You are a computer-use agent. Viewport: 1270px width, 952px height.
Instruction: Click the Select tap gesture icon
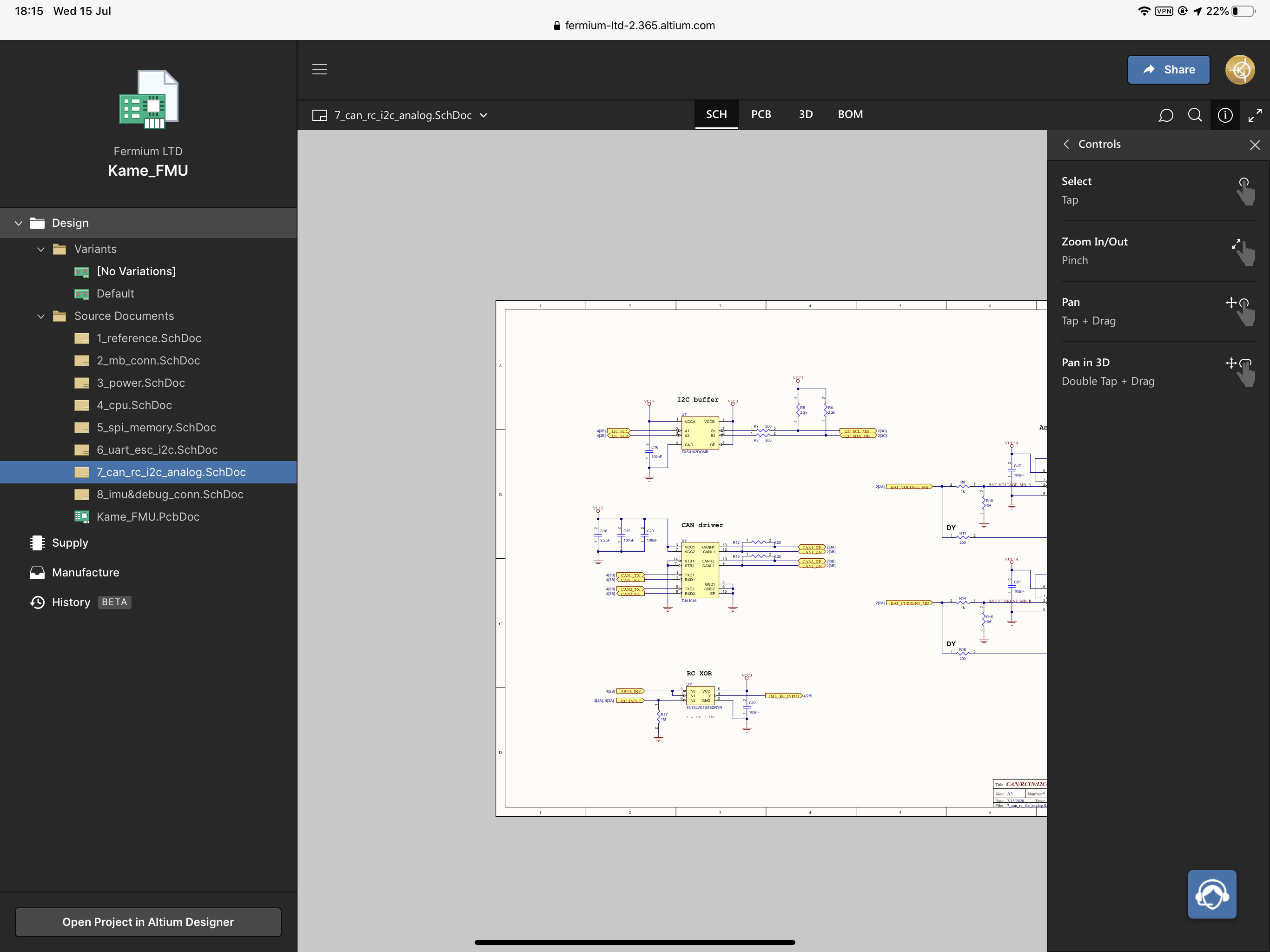1245,191
